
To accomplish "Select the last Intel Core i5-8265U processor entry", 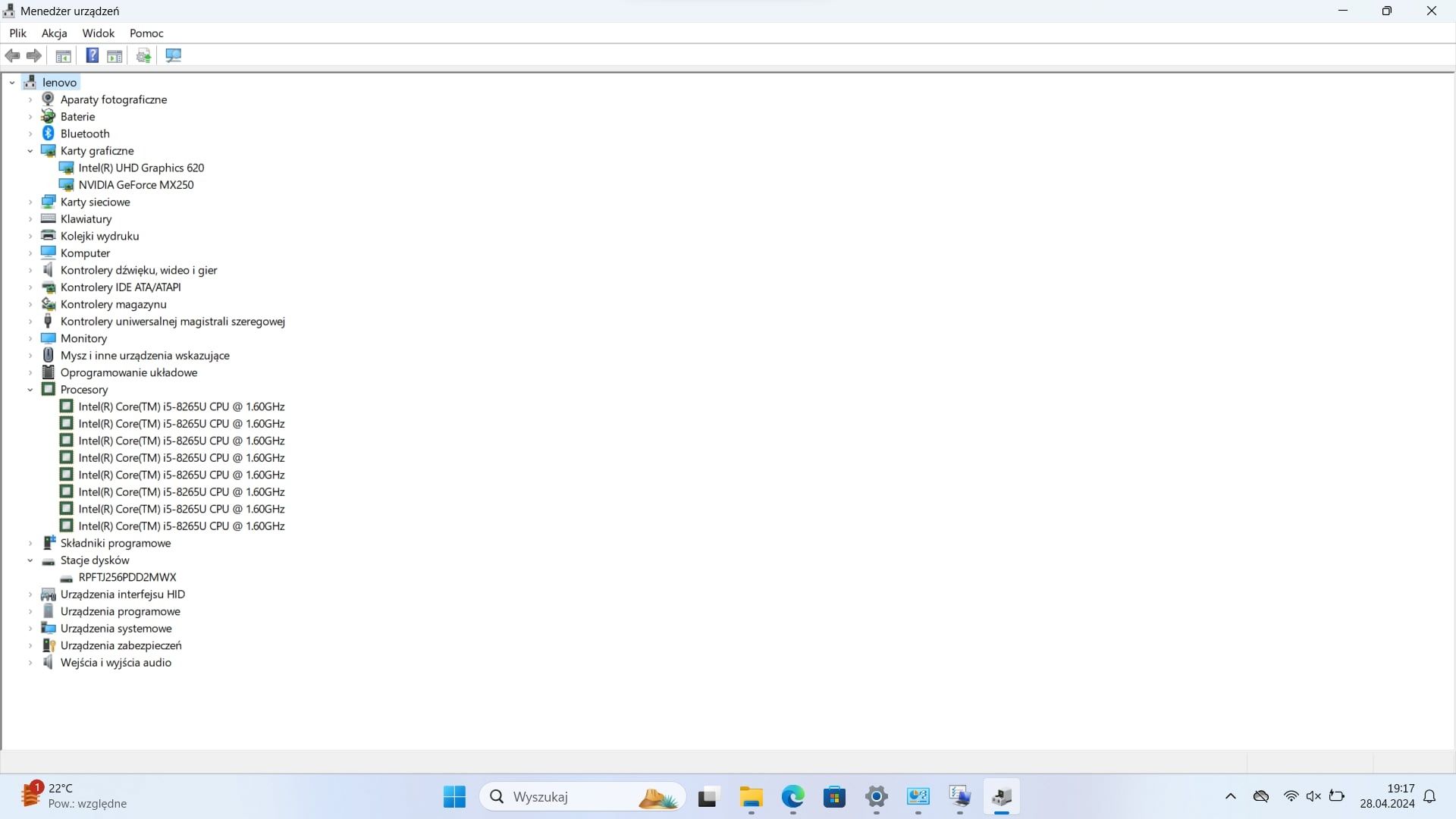I will point(181,526).
